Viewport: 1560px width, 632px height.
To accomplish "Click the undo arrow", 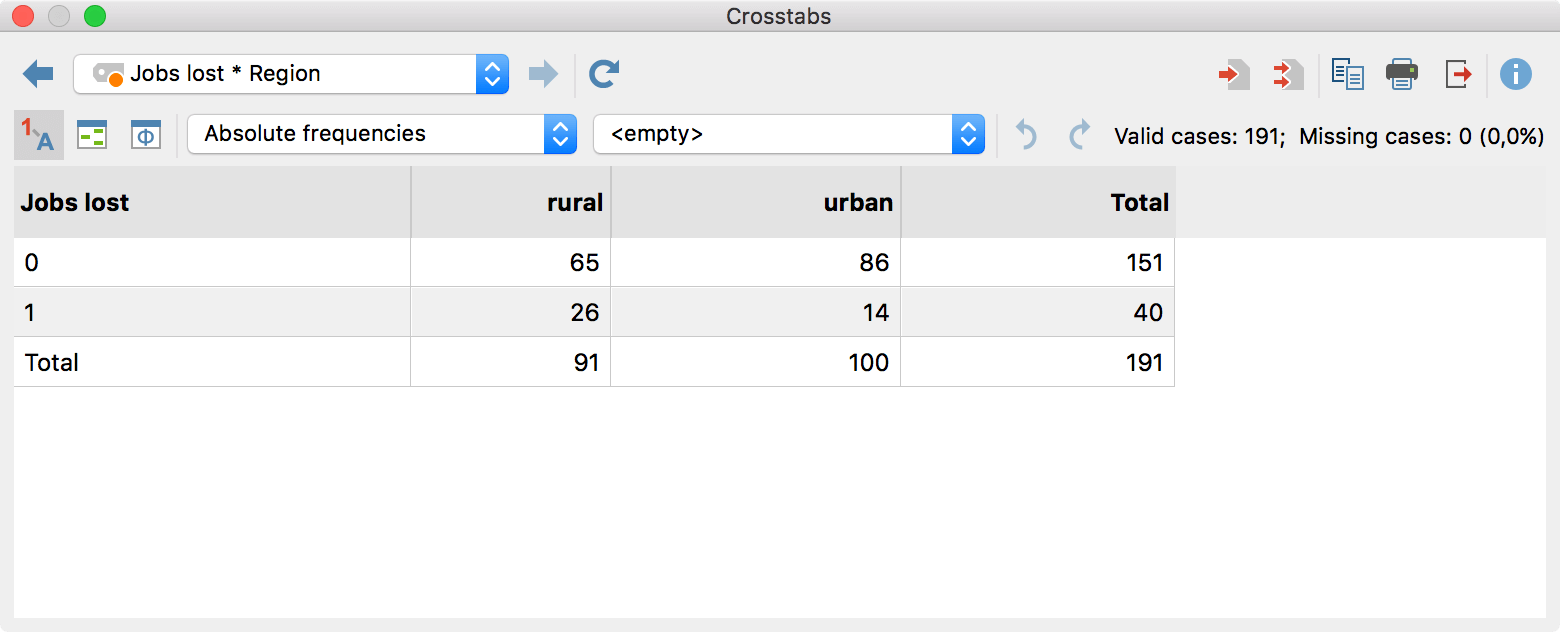I will (1026, 135).
